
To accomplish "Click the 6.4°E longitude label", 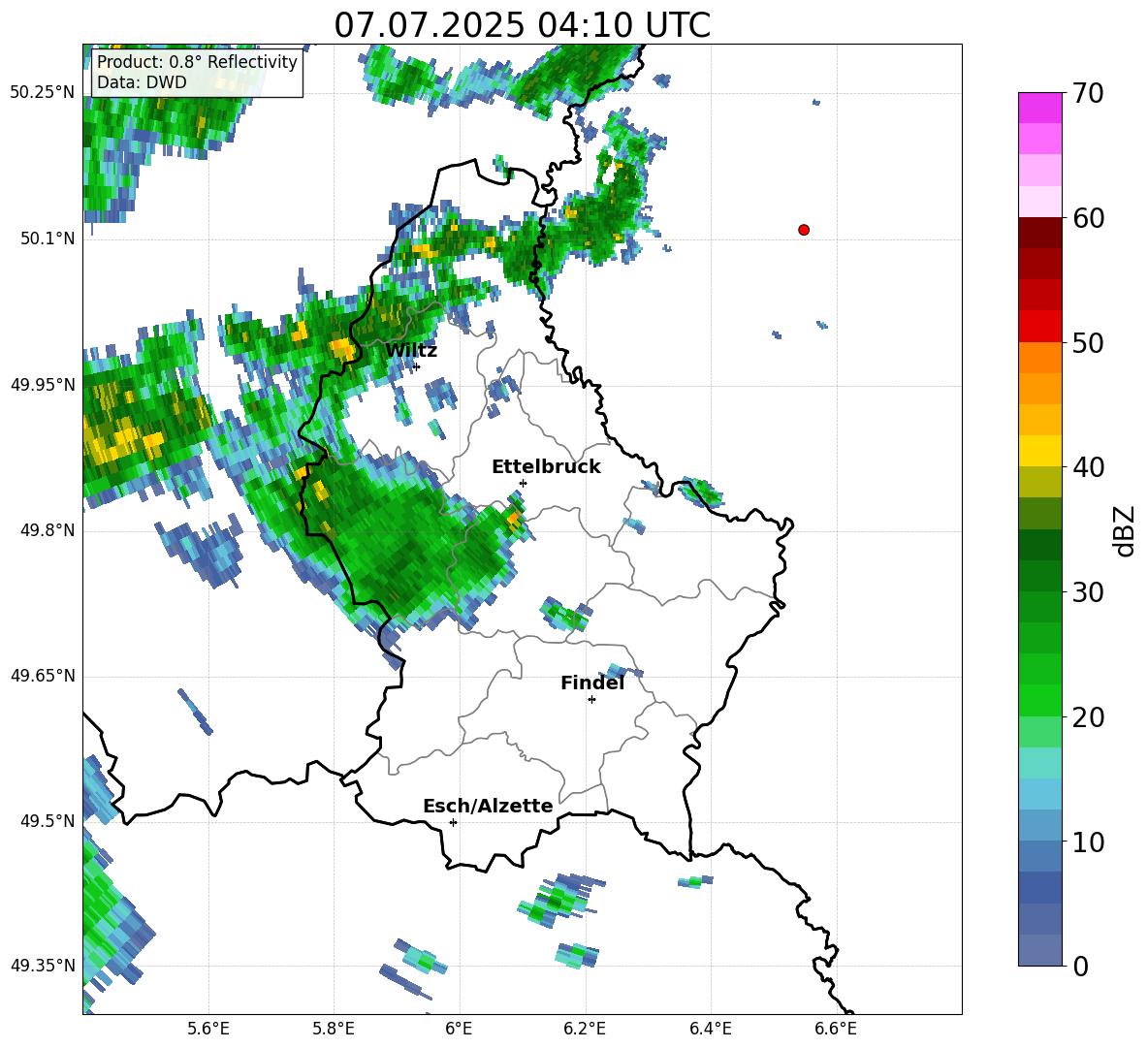I will (710, 1029).
